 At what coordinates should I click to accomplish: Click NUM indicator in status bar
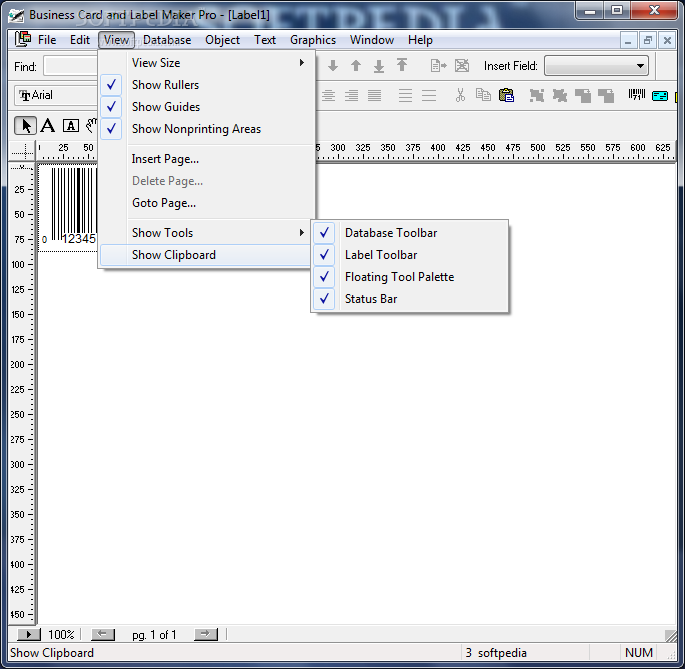[638, 653]
